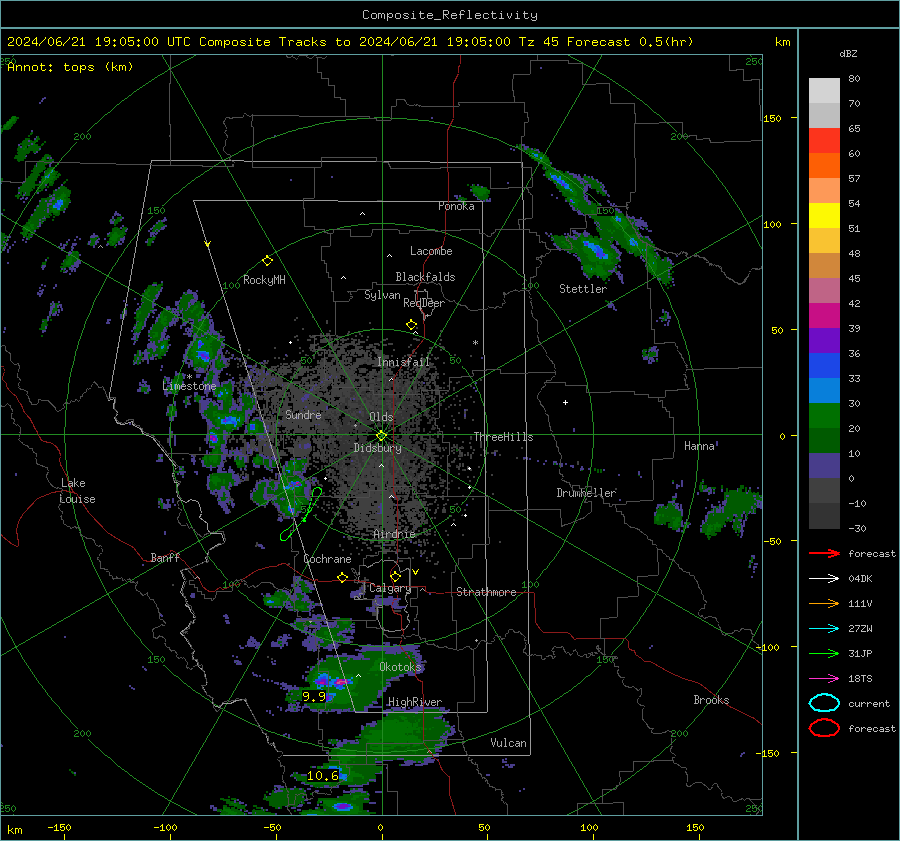Screen dimensions: 900x841
Task: Pick the dark orange swatch below label 60
Action: point(824,165)
